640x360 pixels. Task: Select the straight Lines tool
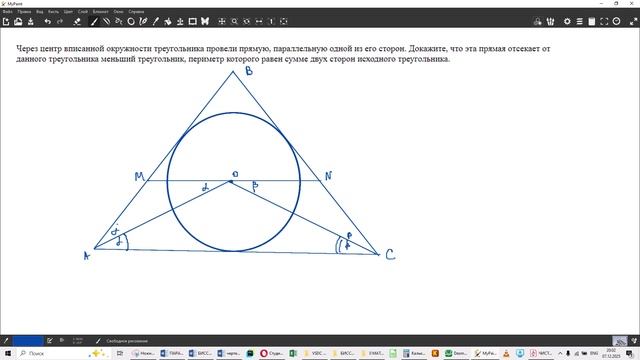point(107,22)
